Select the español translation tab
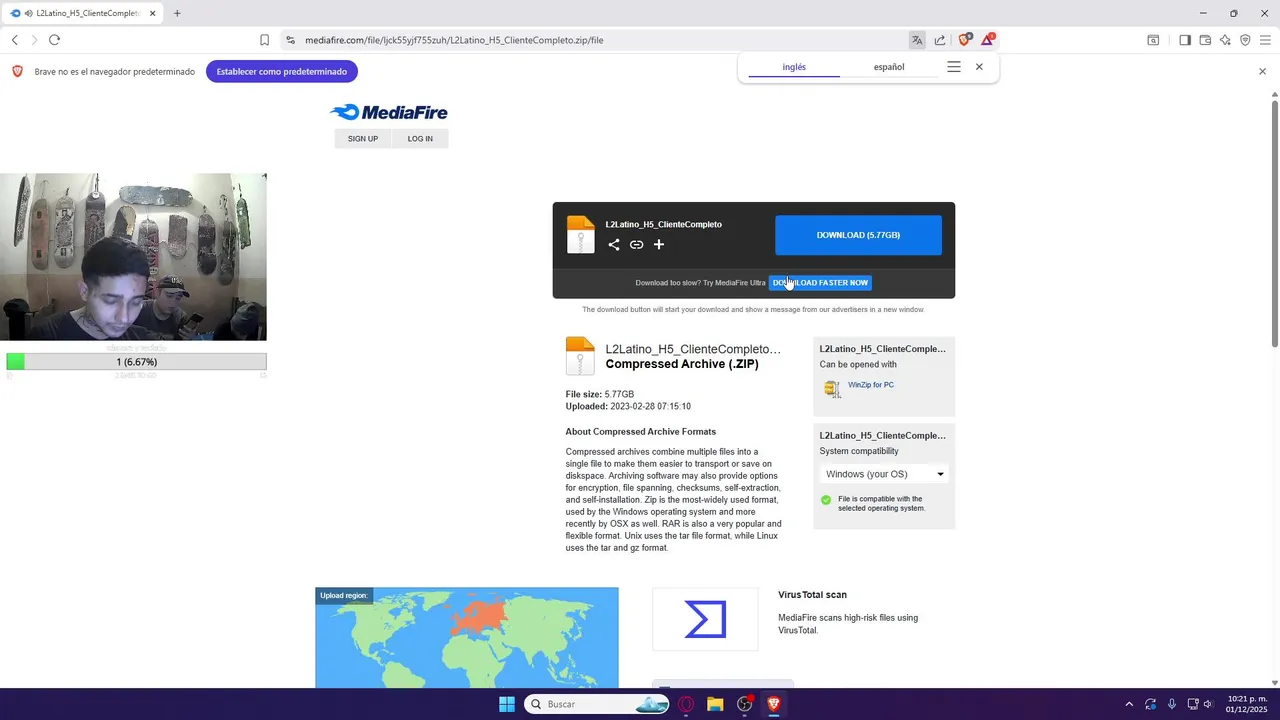Image resolution: width=1280 pixels, height=720 pixels. click(889, 67)
